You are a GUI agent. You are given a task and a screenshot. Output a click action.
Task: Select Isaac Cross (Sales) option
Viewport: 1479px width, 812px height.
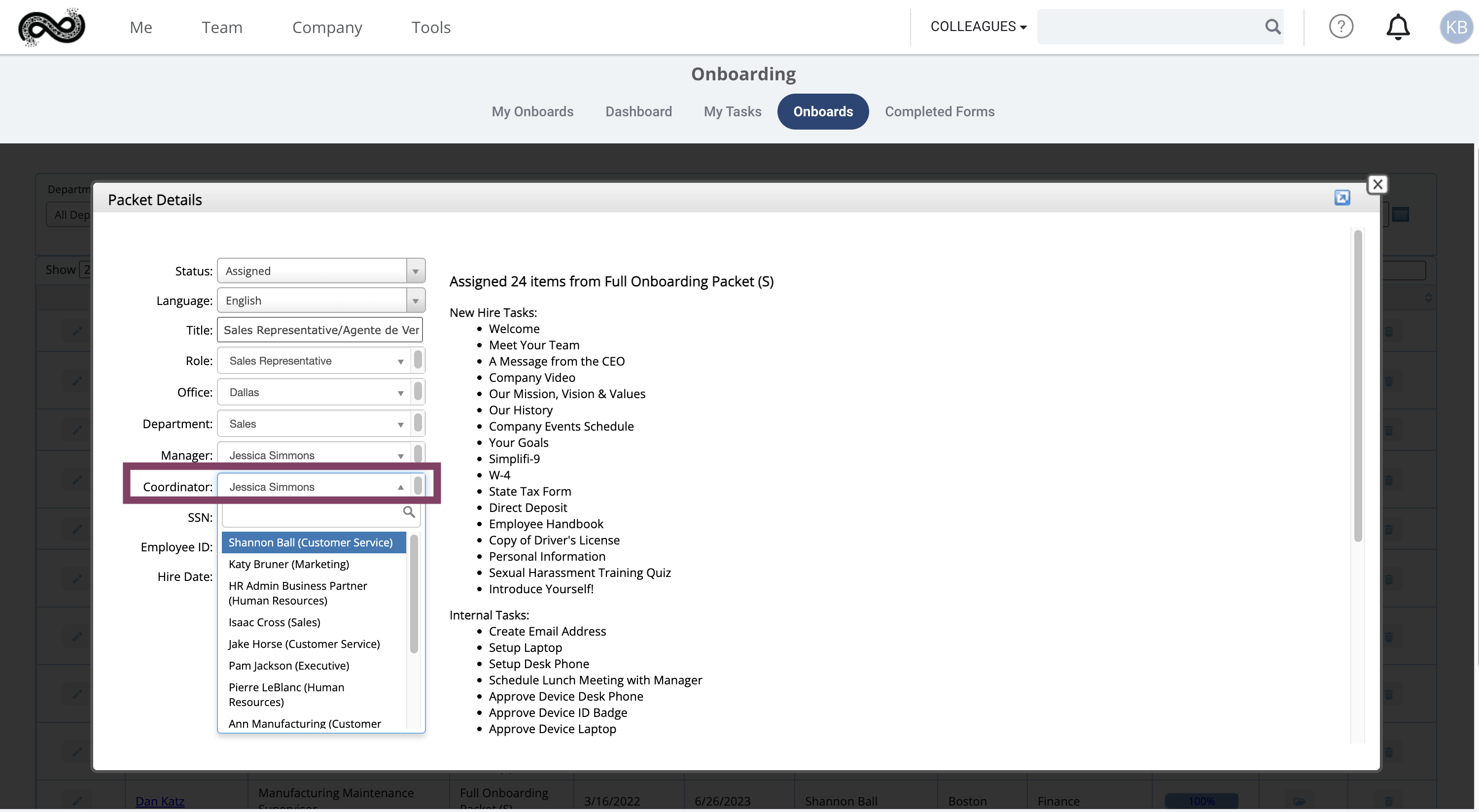click(314, 622)
